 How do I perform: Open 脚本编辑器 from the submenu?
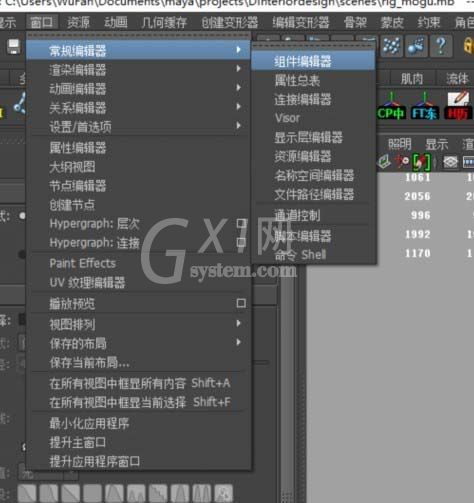[313, 236]
